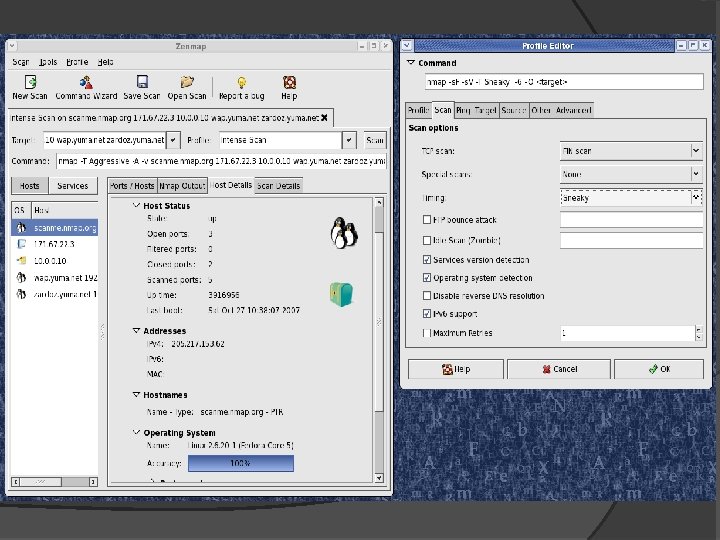This screenshot has height=540, width=720.
Task: Switch to the Ports / Hosts tab
Action: 132,186
